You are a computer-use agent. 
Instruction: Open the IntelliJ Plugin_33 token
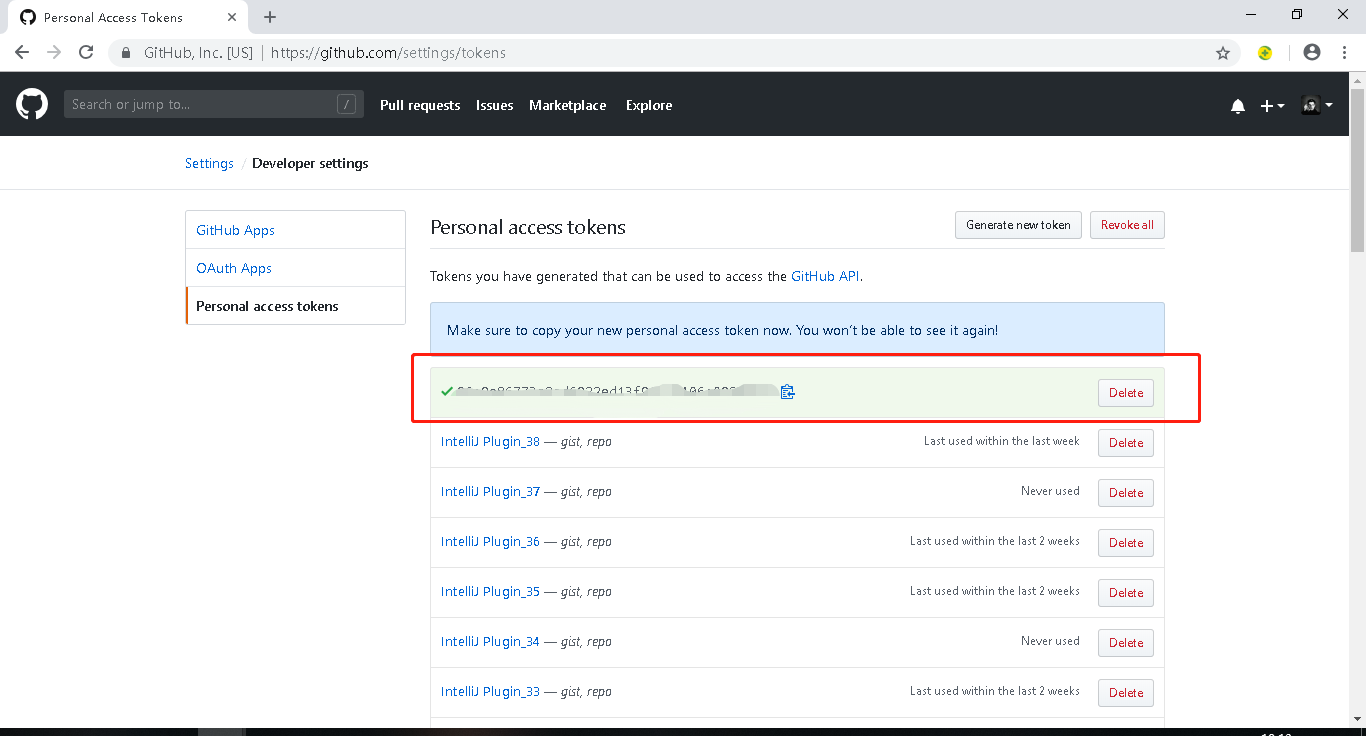pos(490,691)
